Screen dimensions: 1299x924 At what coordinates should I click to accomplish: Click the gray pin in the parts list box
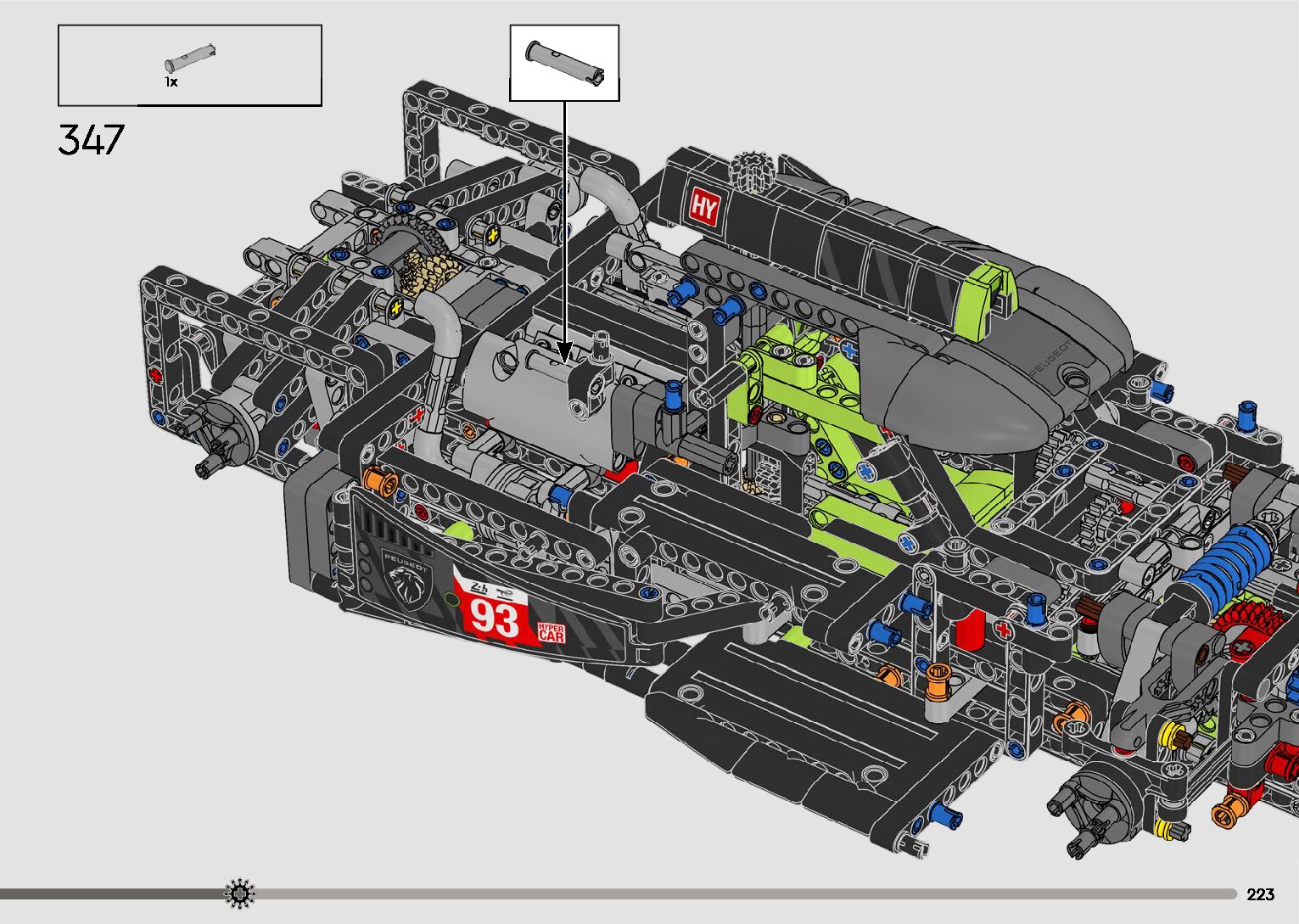[x=190, y=59]
